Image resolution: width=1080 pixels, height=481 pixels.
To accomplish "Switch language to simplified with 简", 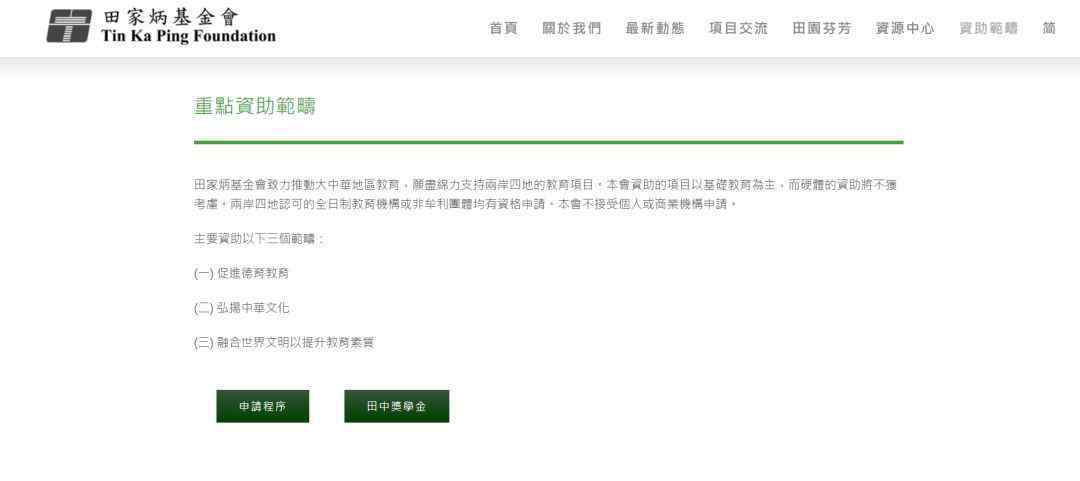I will point(1049,28).
